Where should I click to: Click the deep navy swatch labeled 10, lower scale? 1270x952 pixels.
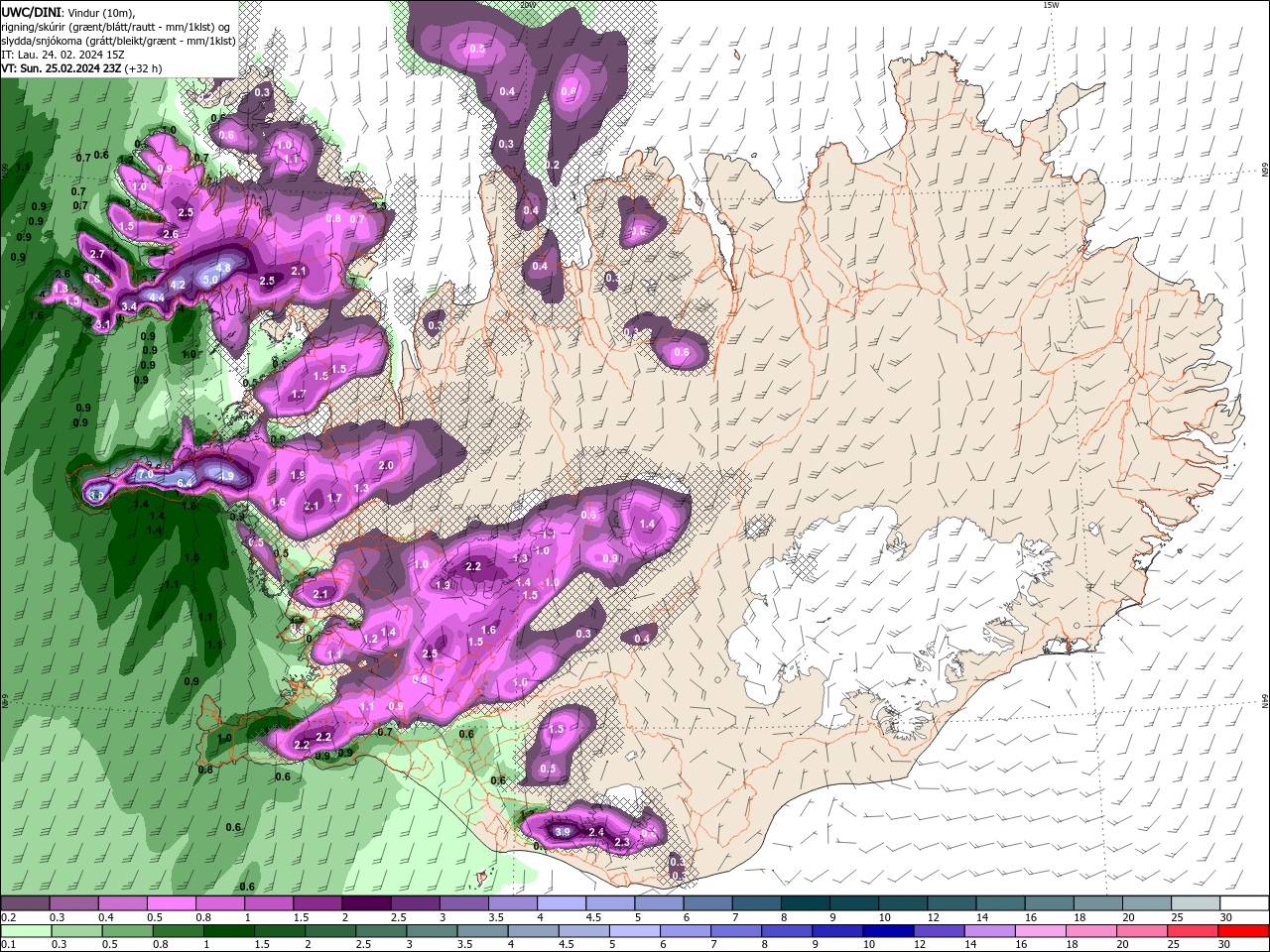(x=886, y=932)
